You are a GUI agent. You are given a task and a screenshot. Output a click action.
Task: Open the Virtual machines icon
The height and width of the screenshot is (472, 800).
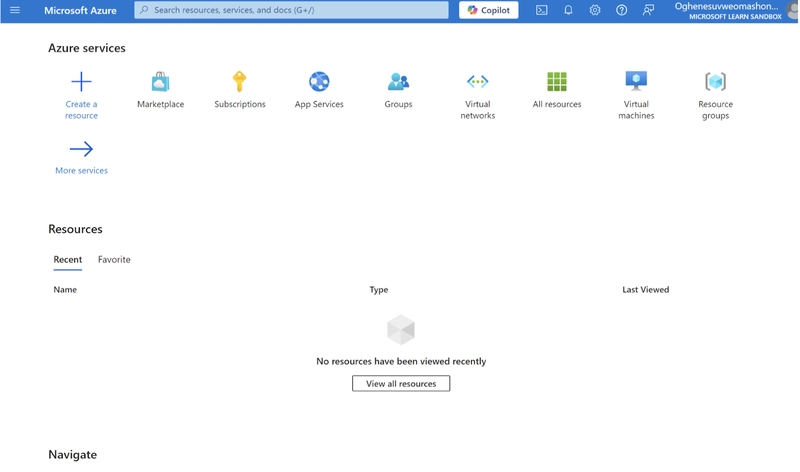tap(636, 81)
